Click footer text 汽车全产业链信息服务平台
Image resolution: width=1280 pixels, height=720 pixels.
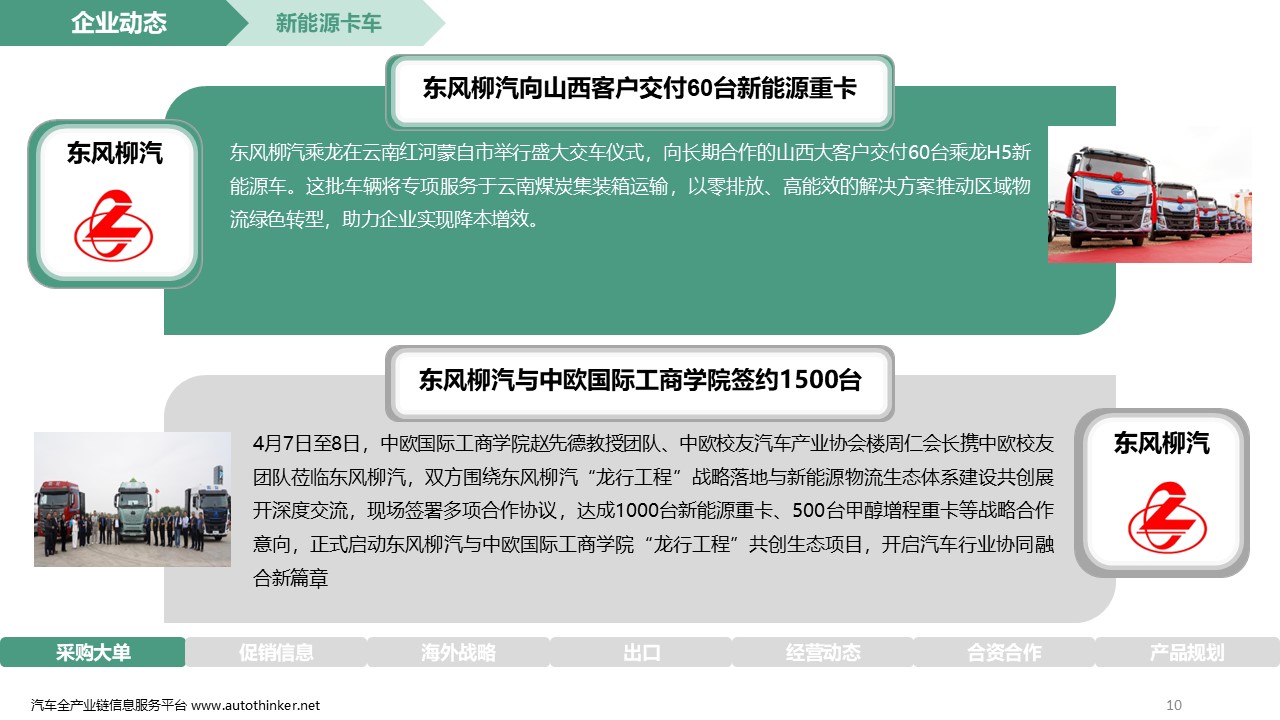click(109, 705)
